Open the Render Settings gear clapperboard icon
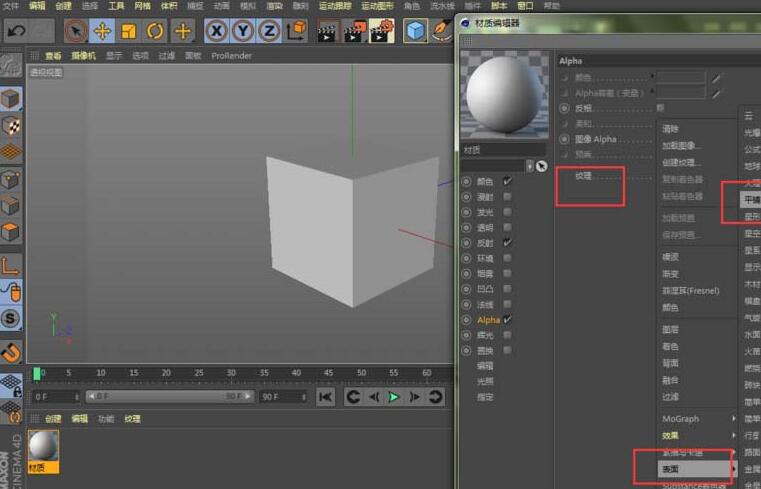Viewport: 761px width, 489px height. [x=382, y=32]
